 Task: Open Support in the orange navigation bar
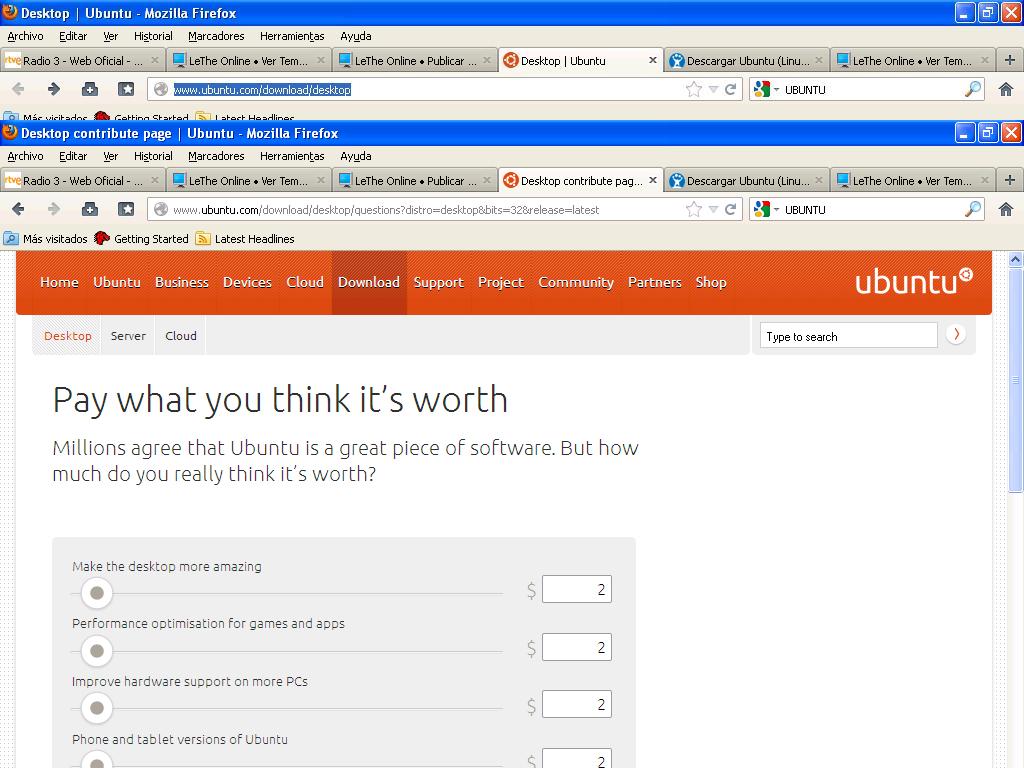439,282
